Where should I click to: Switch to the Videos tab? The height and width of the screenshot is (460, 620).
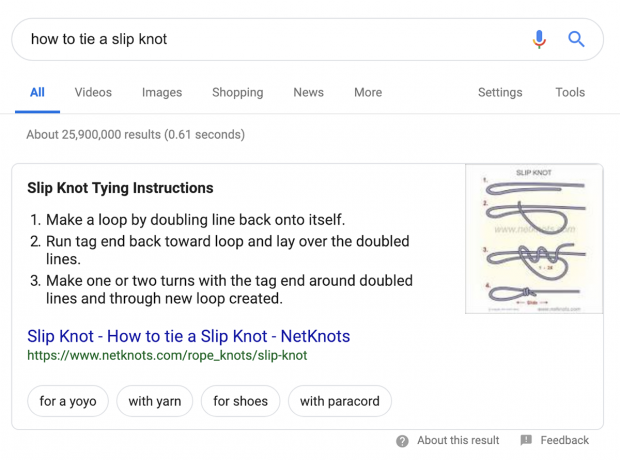pos(93,92)
